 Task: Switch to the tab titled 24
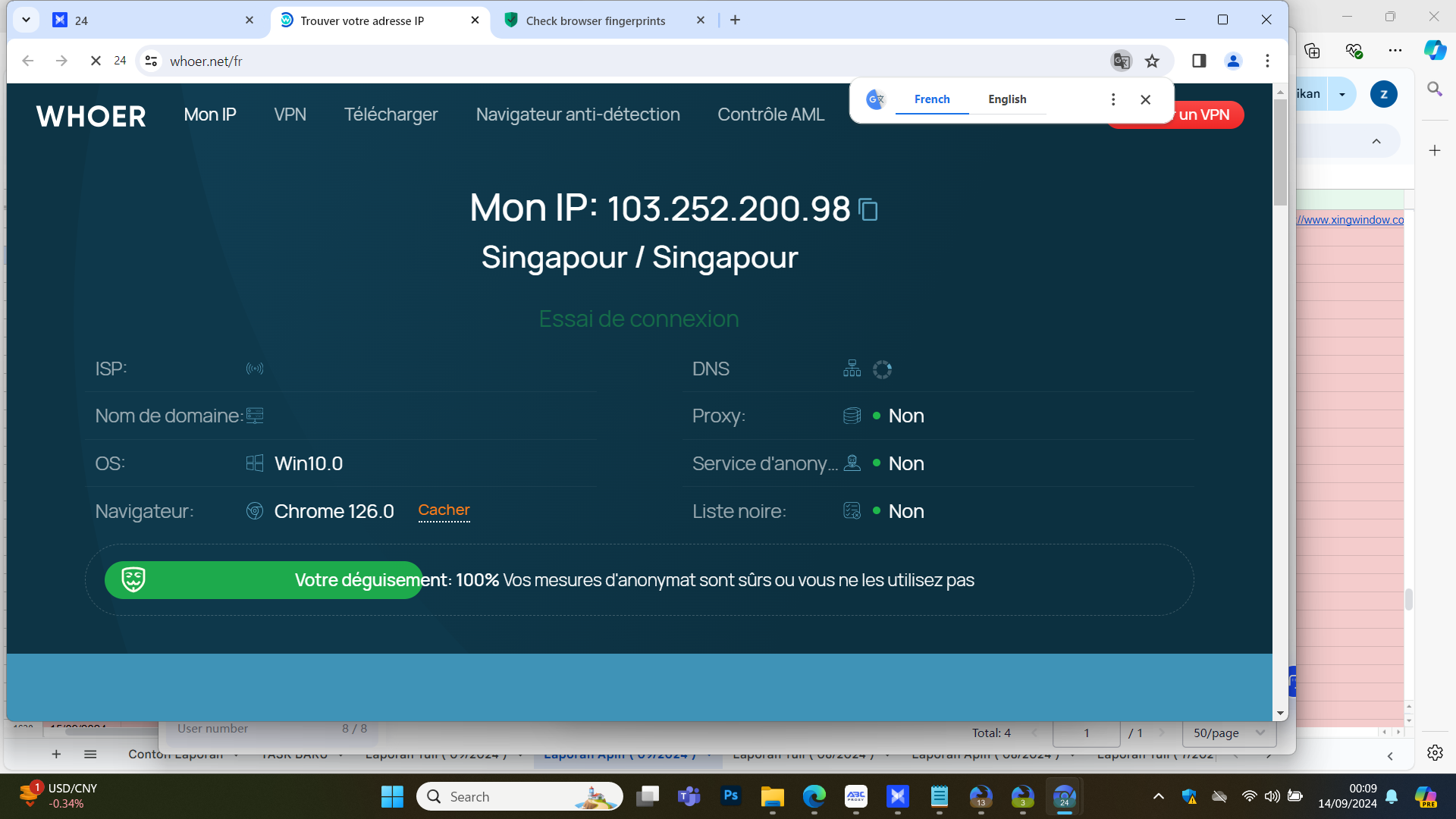tap(152, 20)
